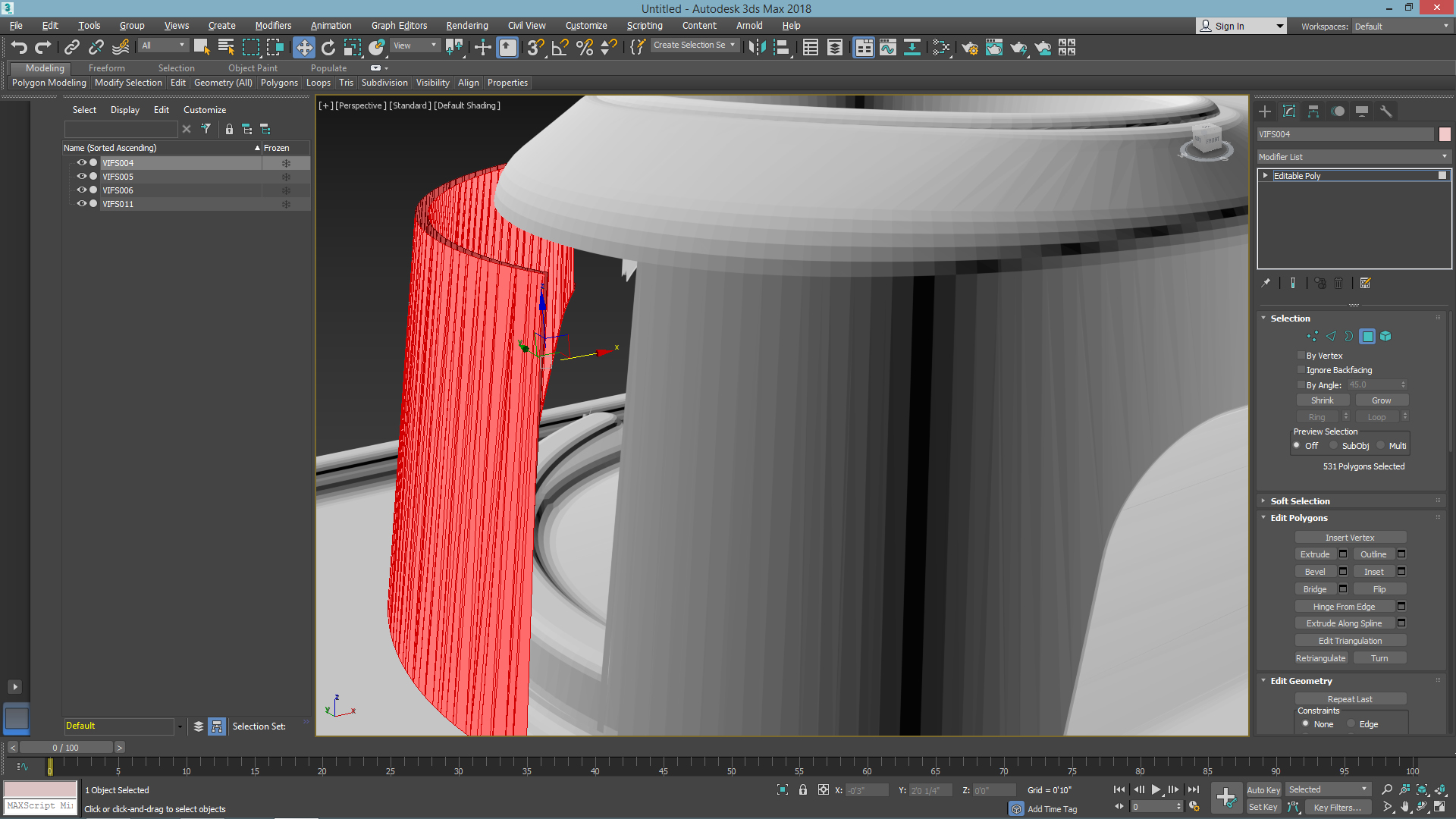Click Insert Vertex button
This screenshot has width=1456, height=819.
1349,537
